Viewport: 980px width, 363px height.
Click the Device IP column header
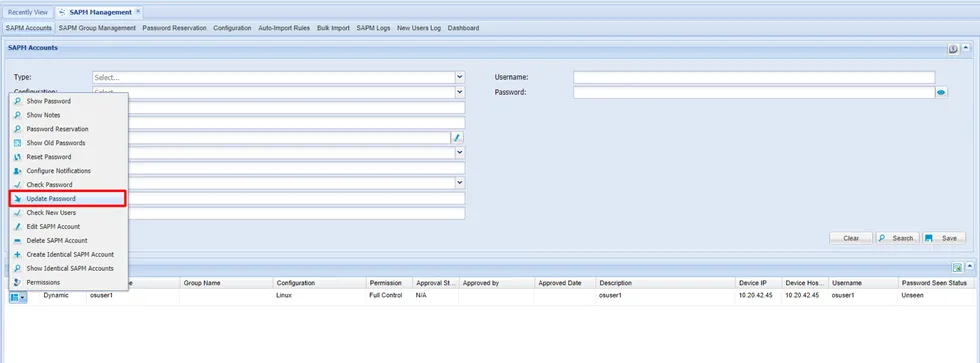(x=759, y=283)
